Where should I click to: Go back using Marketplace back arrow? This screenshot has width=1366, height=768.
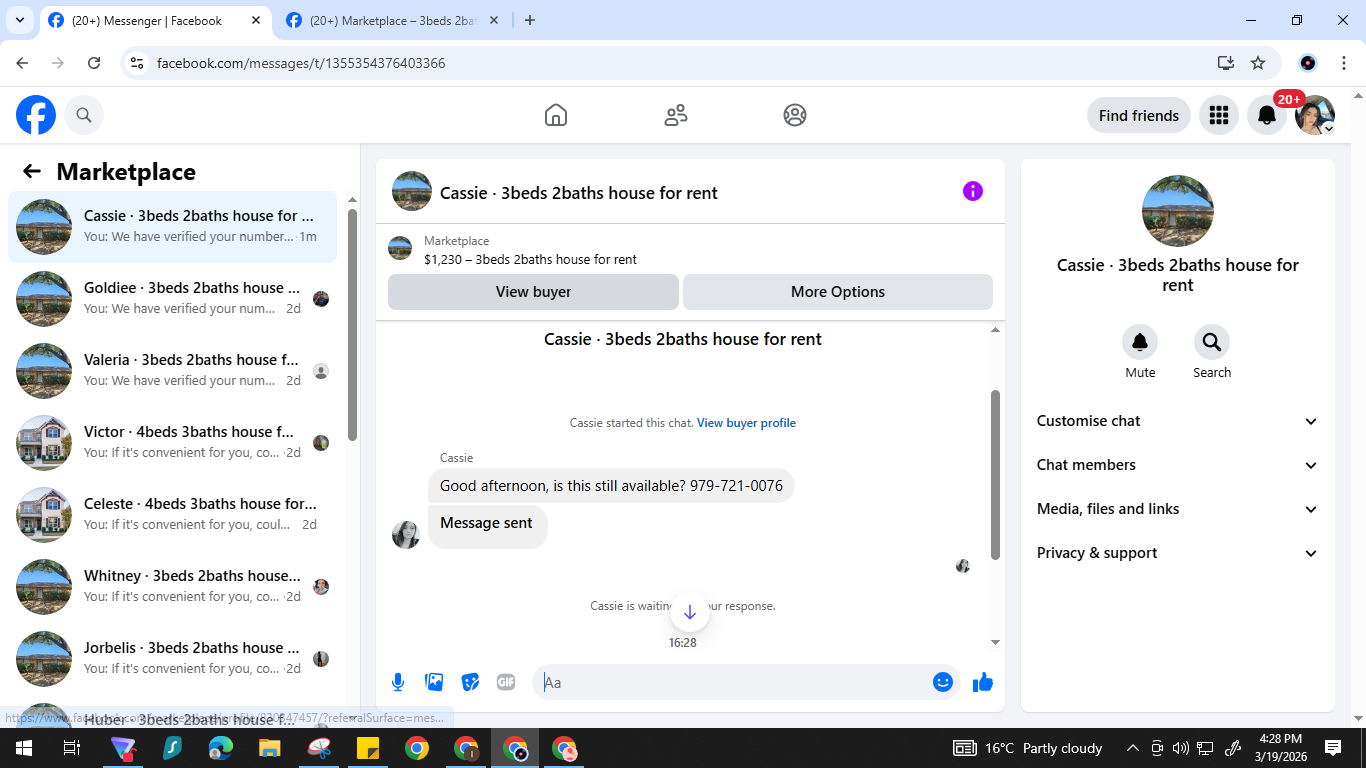(32, 171)
